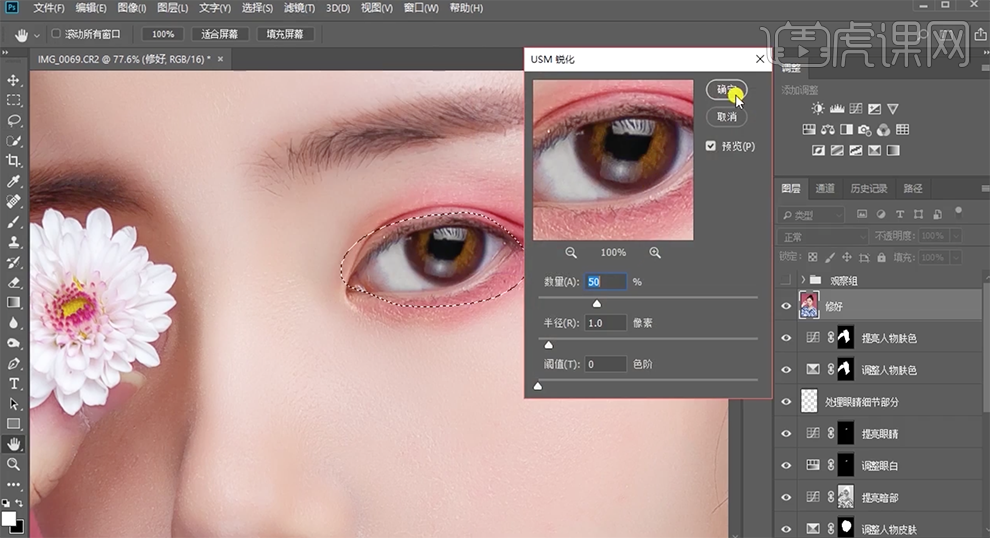Select the Blur tool
Viewport: 990px width, 538px height.
tap(13, 323)
